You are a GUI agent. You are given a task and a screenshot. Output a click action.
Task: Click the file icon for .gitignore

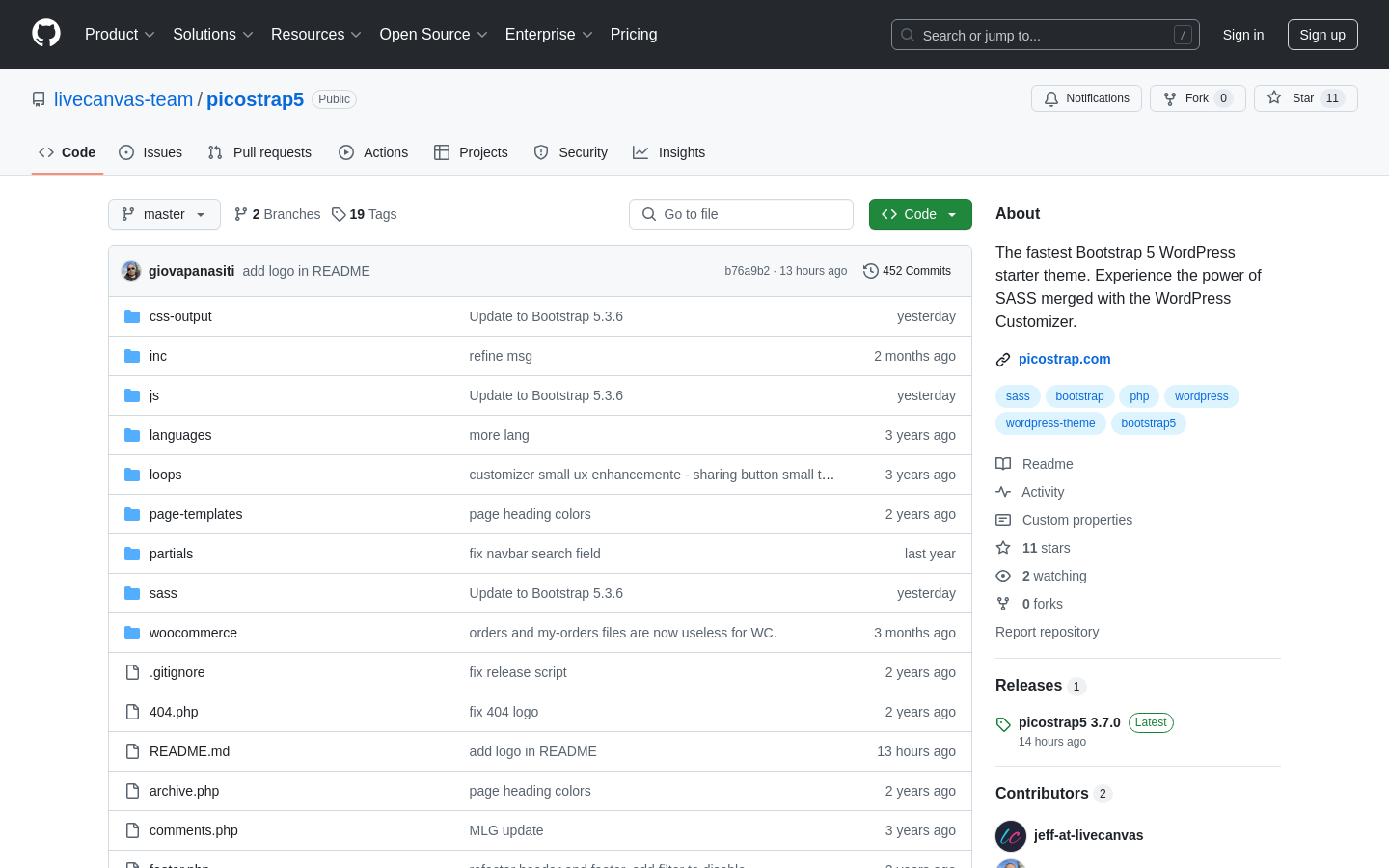point(132,672)
